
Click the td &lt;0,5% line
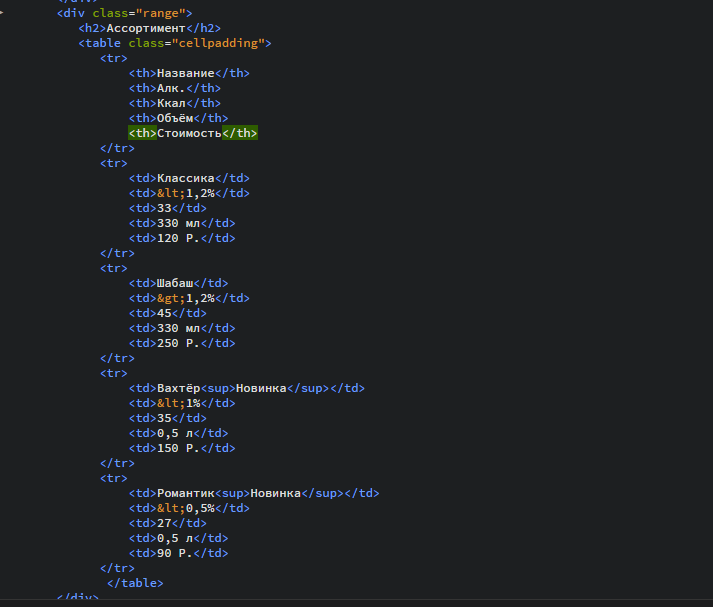(x=189, y=508)
